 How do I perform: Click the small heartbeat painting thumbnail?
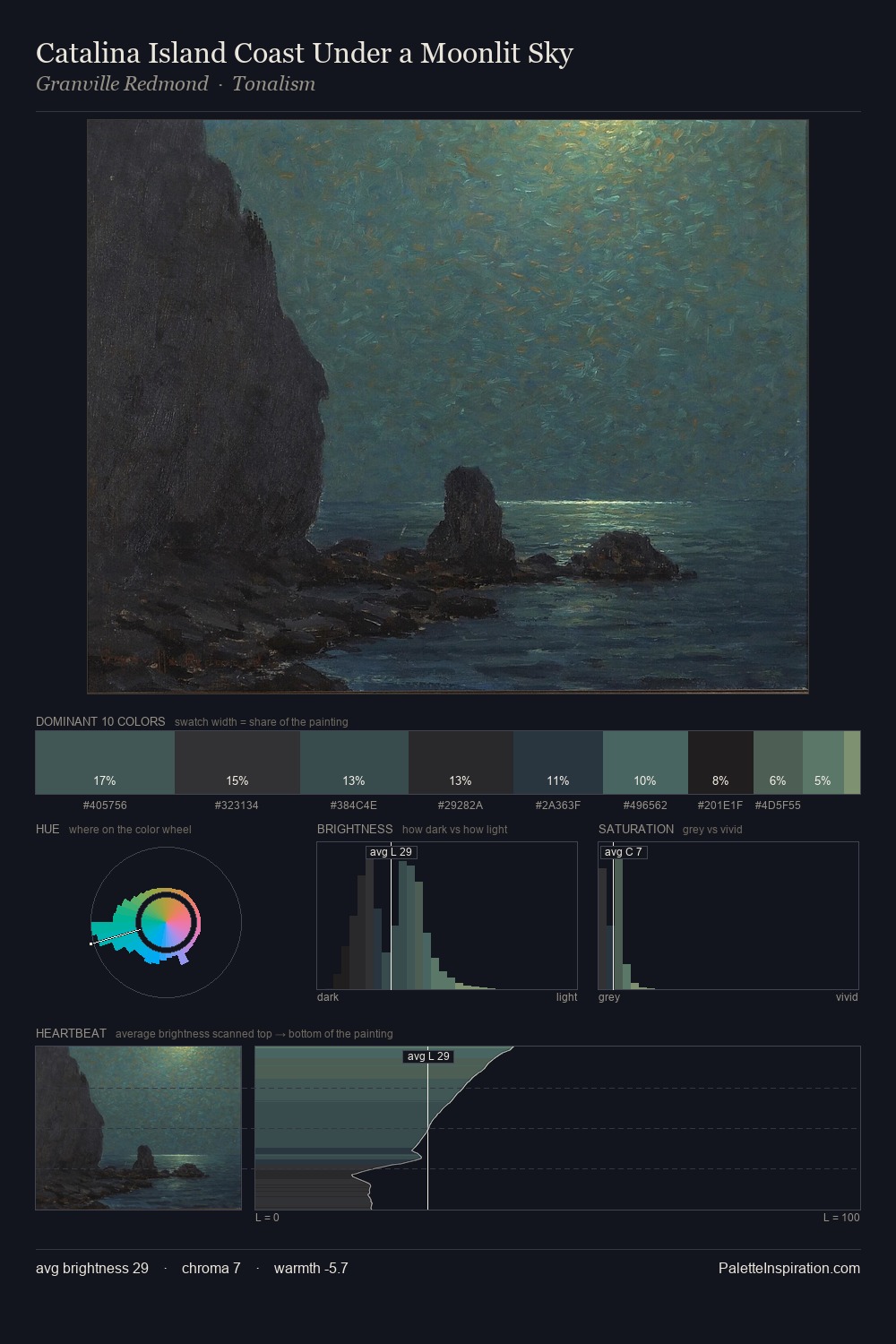139,1128
